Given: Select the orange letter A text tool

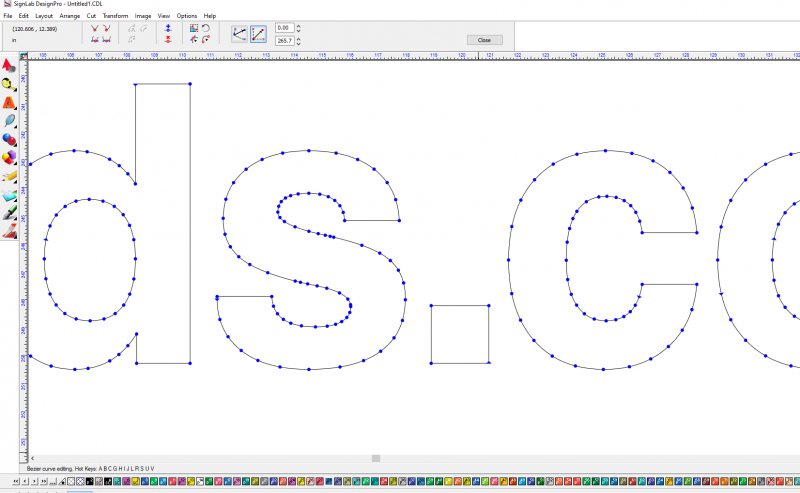Looking at the screenshot, I should [9, 102].
